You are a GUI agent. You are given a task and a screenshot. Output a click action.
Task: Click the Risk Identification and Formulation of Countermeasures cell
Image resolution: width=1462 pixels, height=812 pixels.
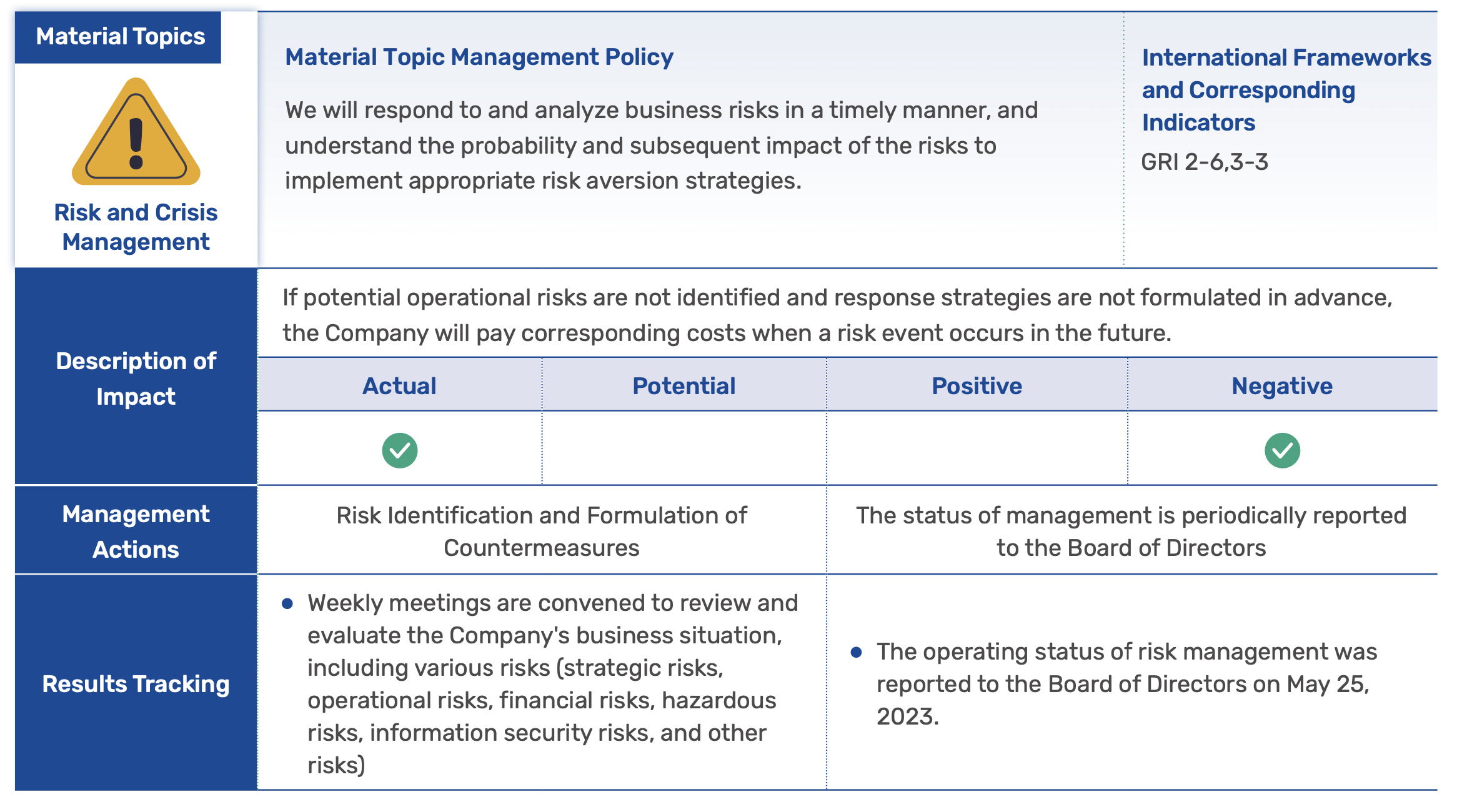[x=542, y=531]
